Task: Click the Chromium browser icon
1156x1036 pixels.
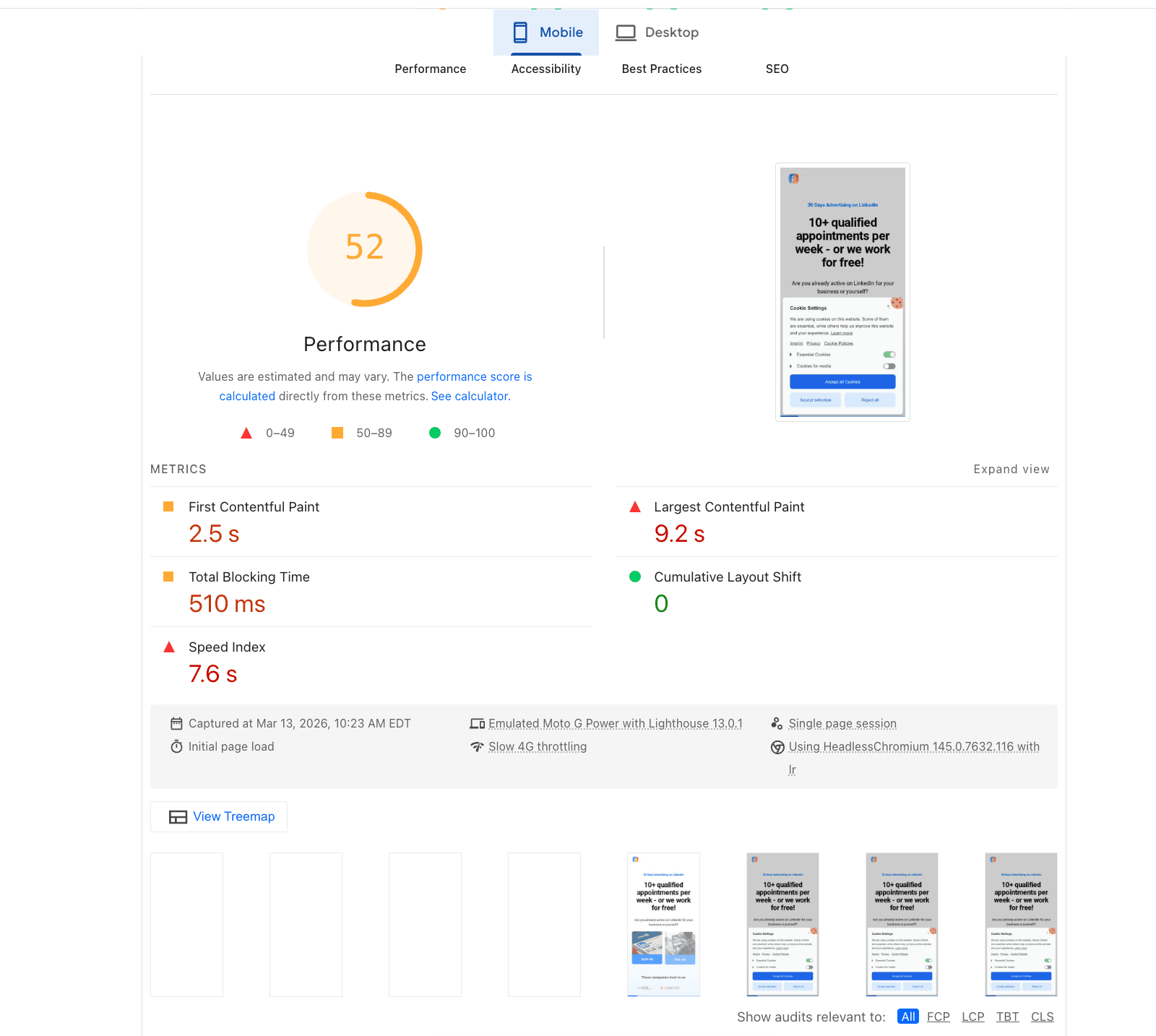Action: 777,748
